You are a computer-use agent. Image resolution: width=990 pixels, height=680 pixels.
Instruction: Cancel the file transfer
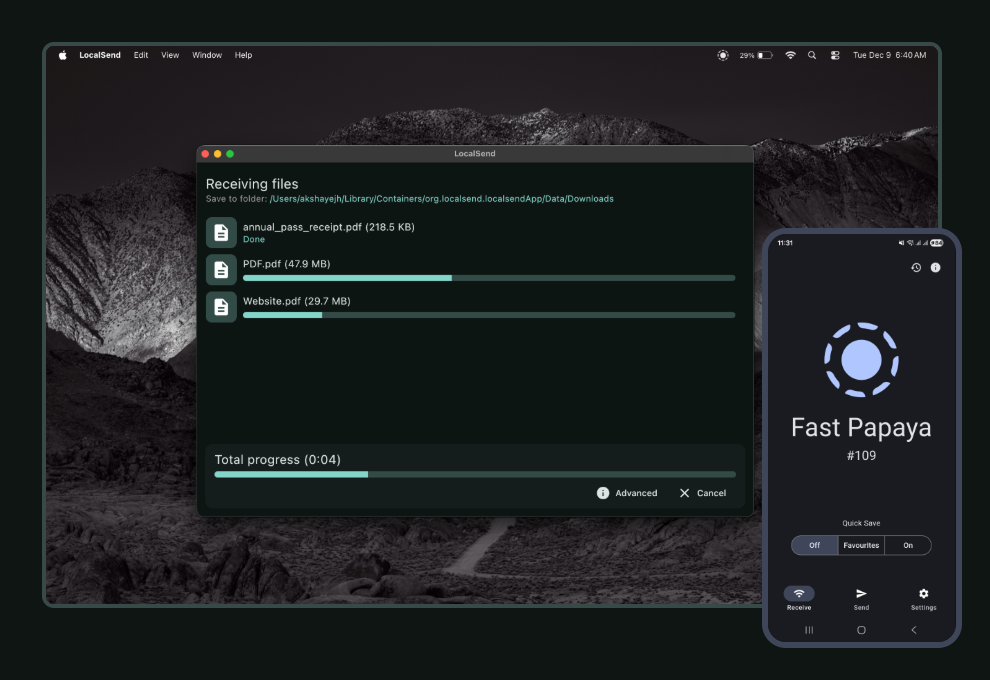(x=703, y=493)
